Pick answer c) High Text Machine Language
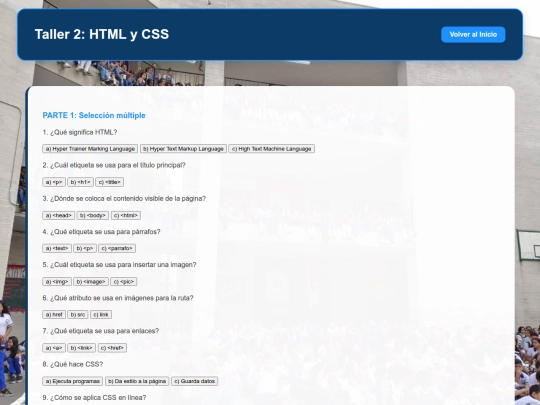540x405 pixels. (271, 149)
